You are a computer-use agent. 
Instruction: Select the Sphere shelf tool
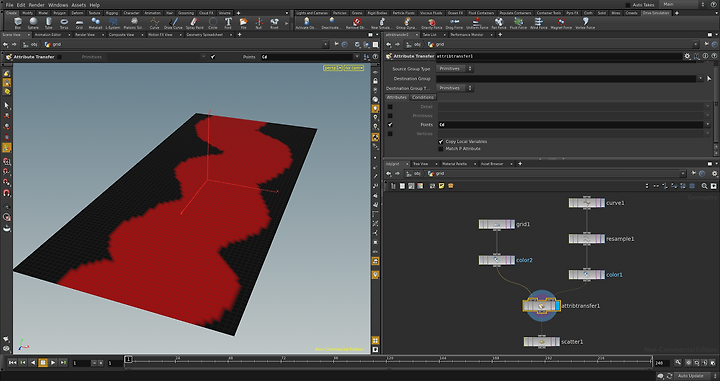pos(33,23)
